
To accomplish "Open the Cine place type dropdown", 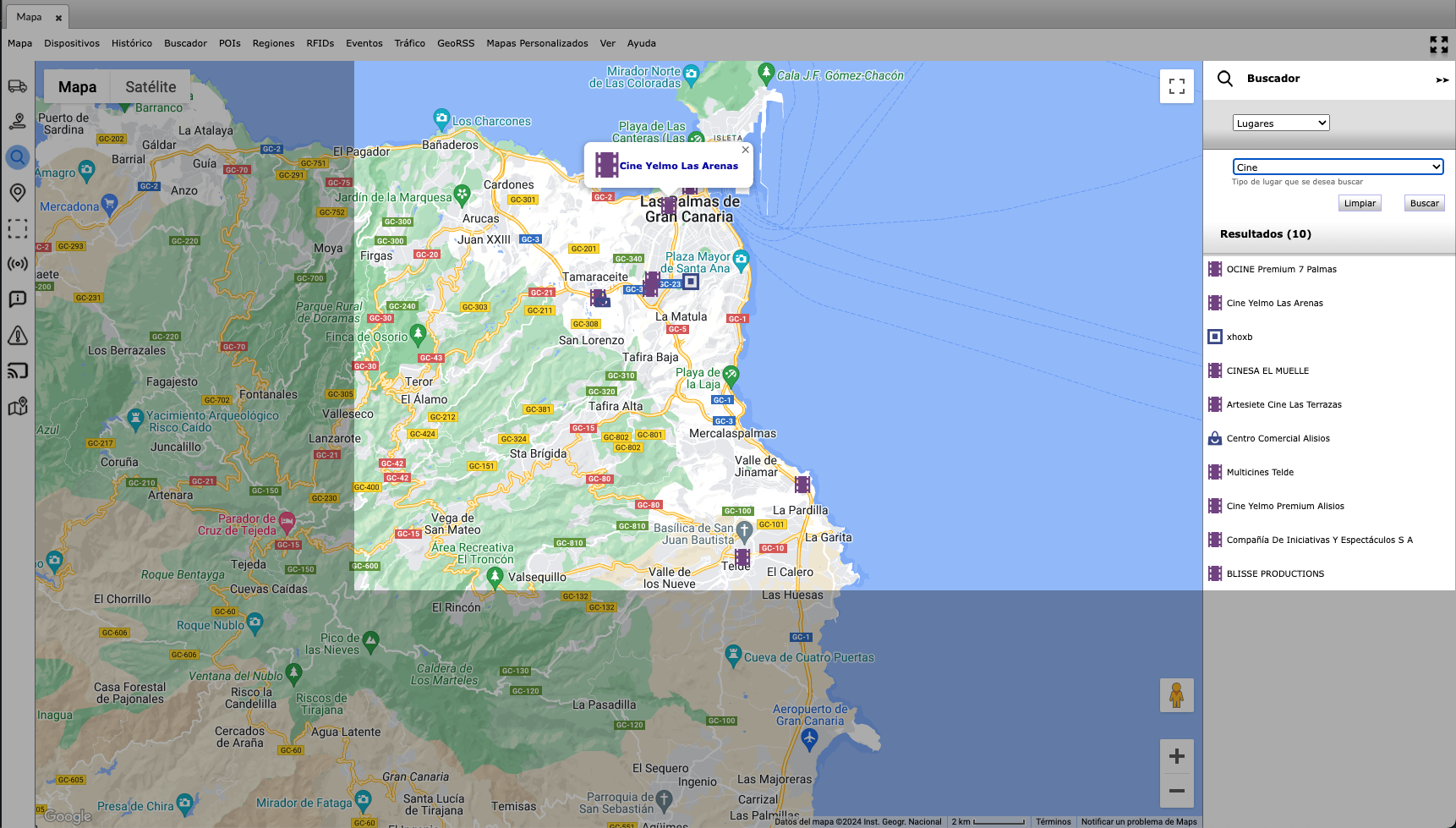I will [1338, 167].
